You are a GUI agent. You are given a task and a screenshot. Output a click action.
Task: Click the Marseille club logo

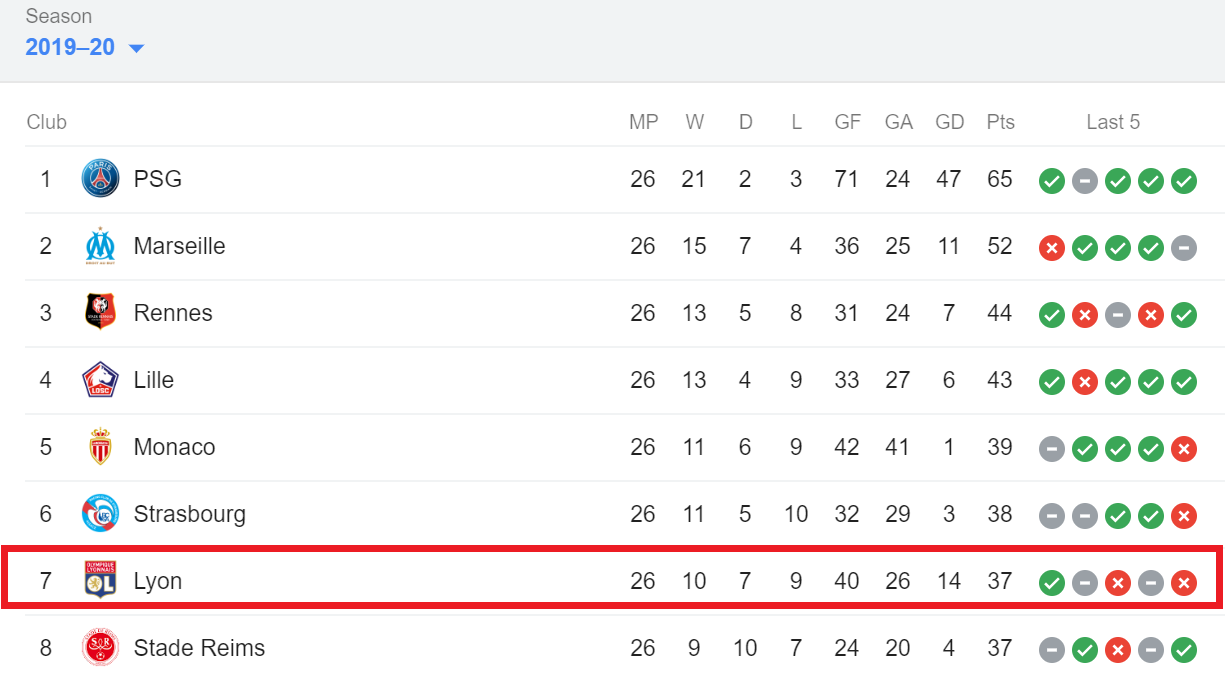pos(100,246)
